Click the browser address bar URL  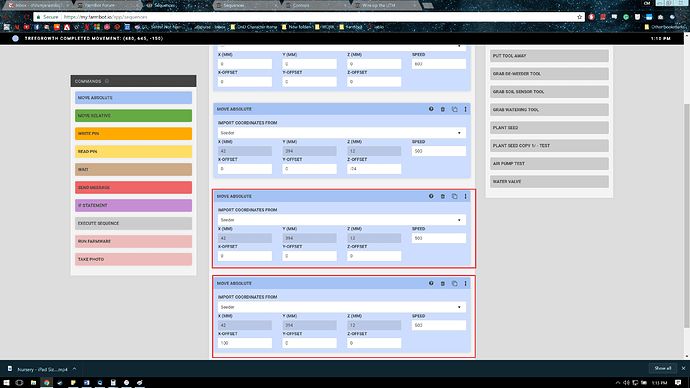point(105,17)
